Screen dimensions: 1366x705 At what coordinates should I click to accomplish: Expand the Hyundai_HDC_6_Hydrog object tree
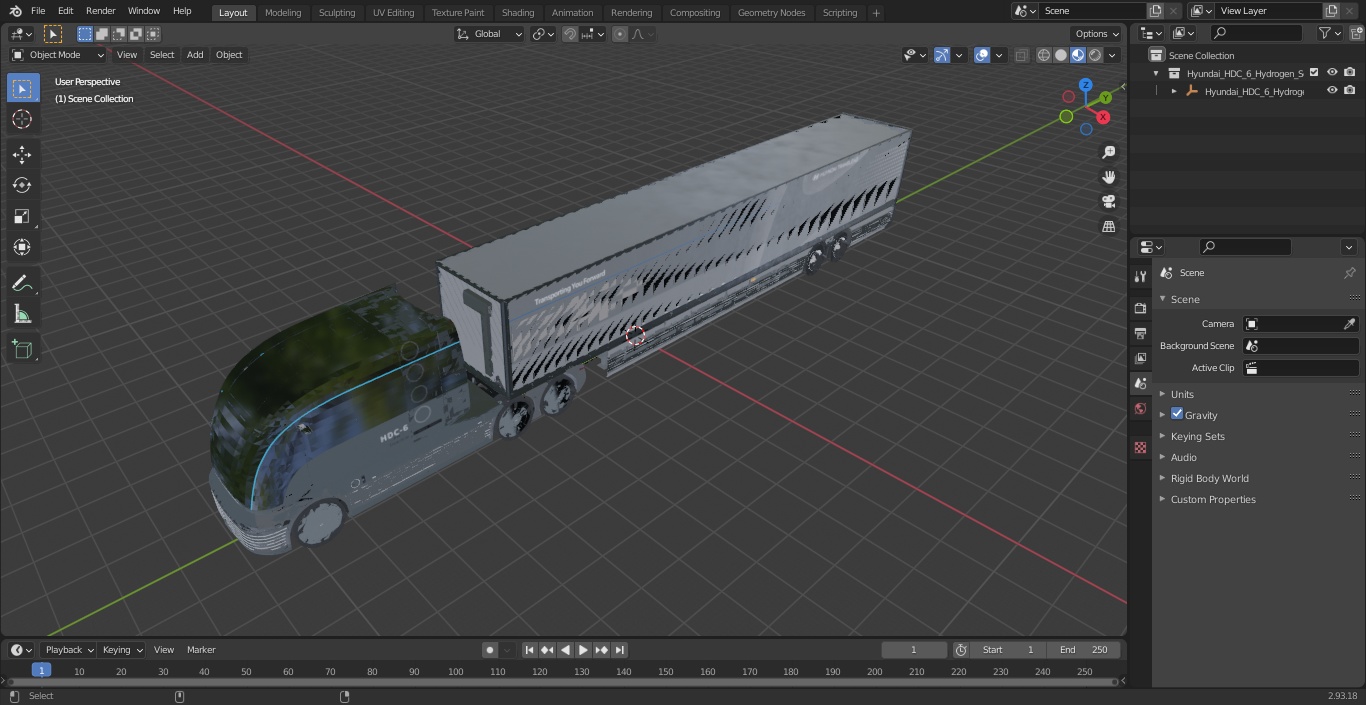[1174, 91]
